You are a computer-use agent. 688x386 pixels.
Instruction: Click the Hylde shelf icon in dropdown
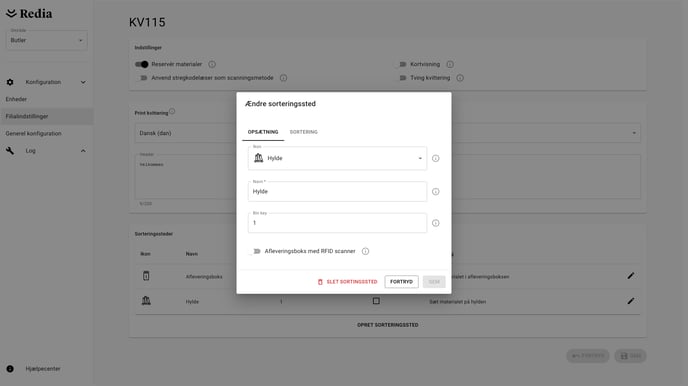click(258, 158)
